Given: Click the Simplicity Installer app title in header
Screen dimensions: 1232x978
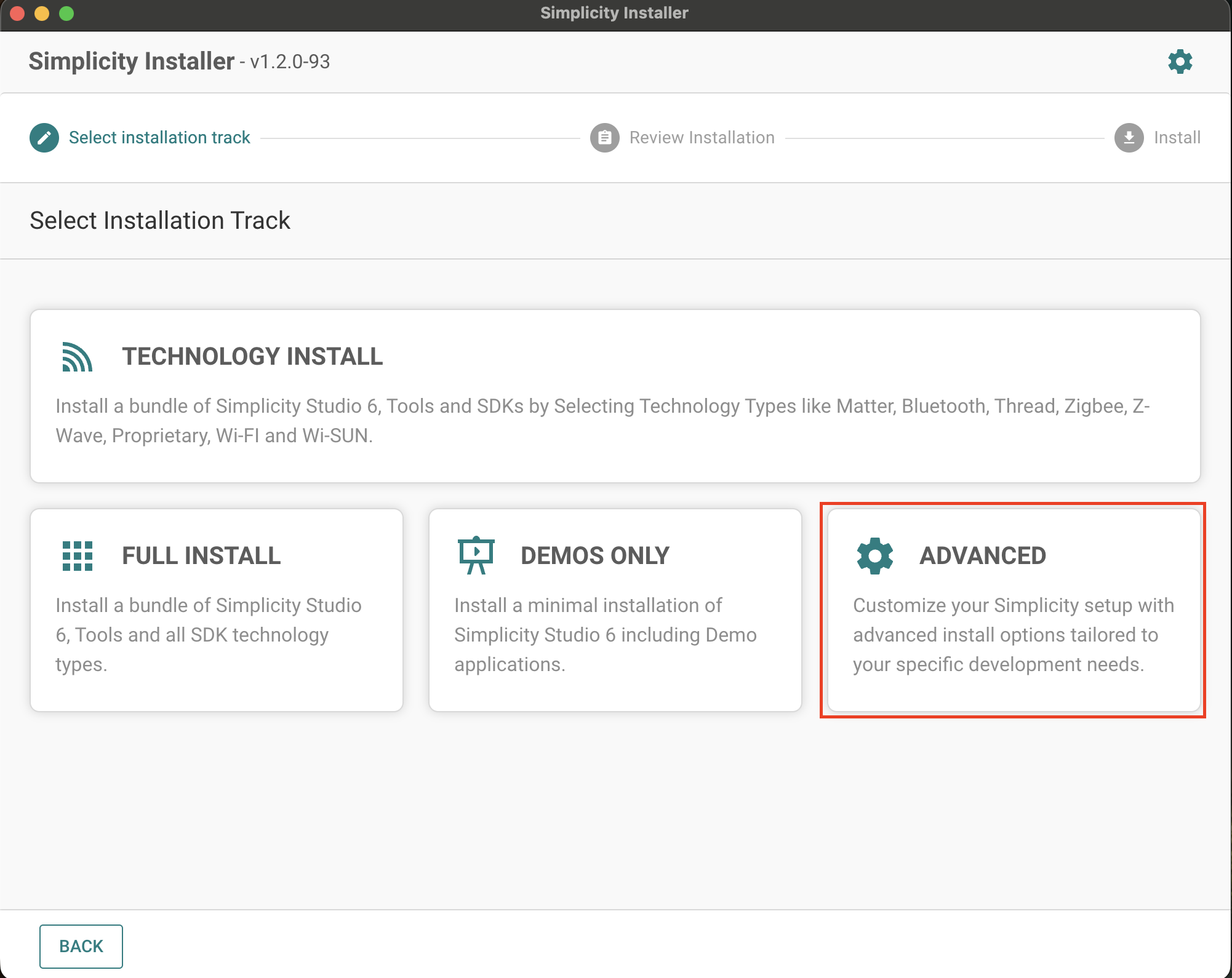Looking at the screenshot, I should 132,62.
